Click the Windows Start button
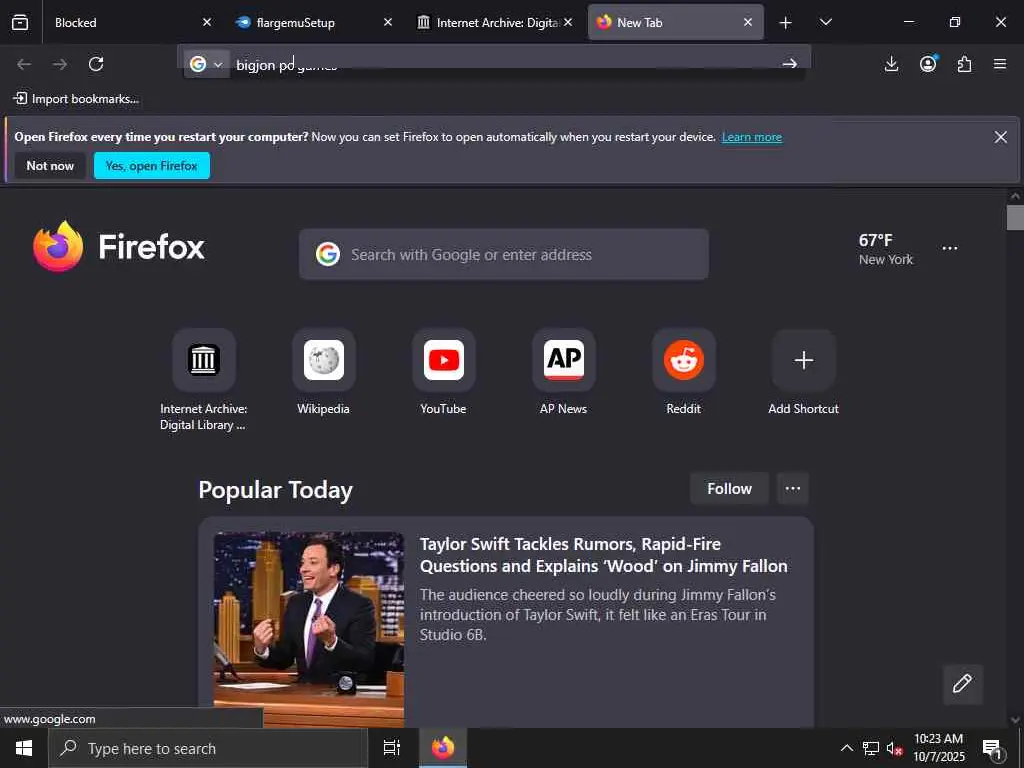Image resolution: width=1024 pixels, height=768 pixels. pos(24,748)
